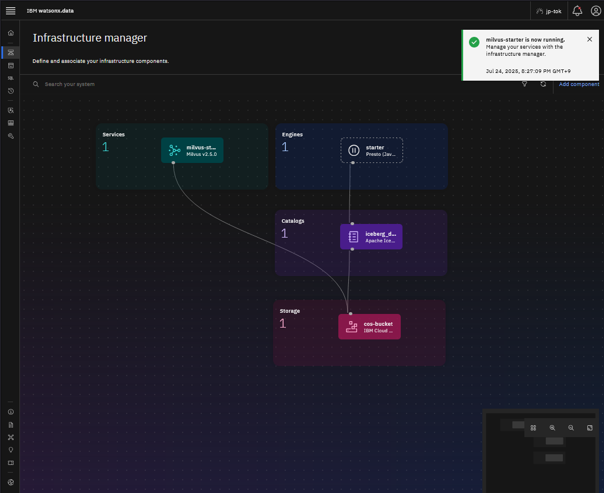The image size is (604, 493).
Task: Open the jp-tok region selector
Action: click(549, 11)
